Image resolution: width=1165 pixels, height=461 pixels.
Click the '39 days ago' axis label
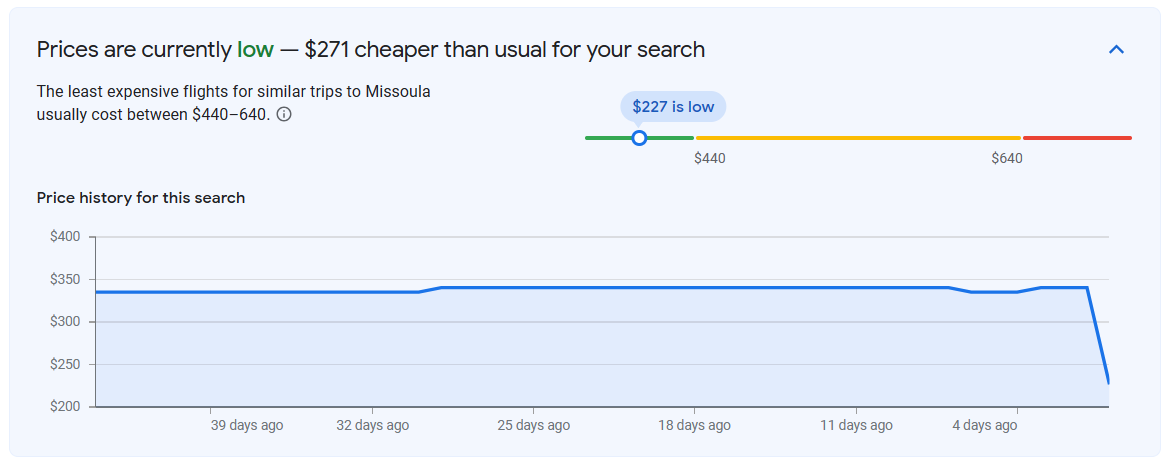pyautogui.click(x=246, y=425)
